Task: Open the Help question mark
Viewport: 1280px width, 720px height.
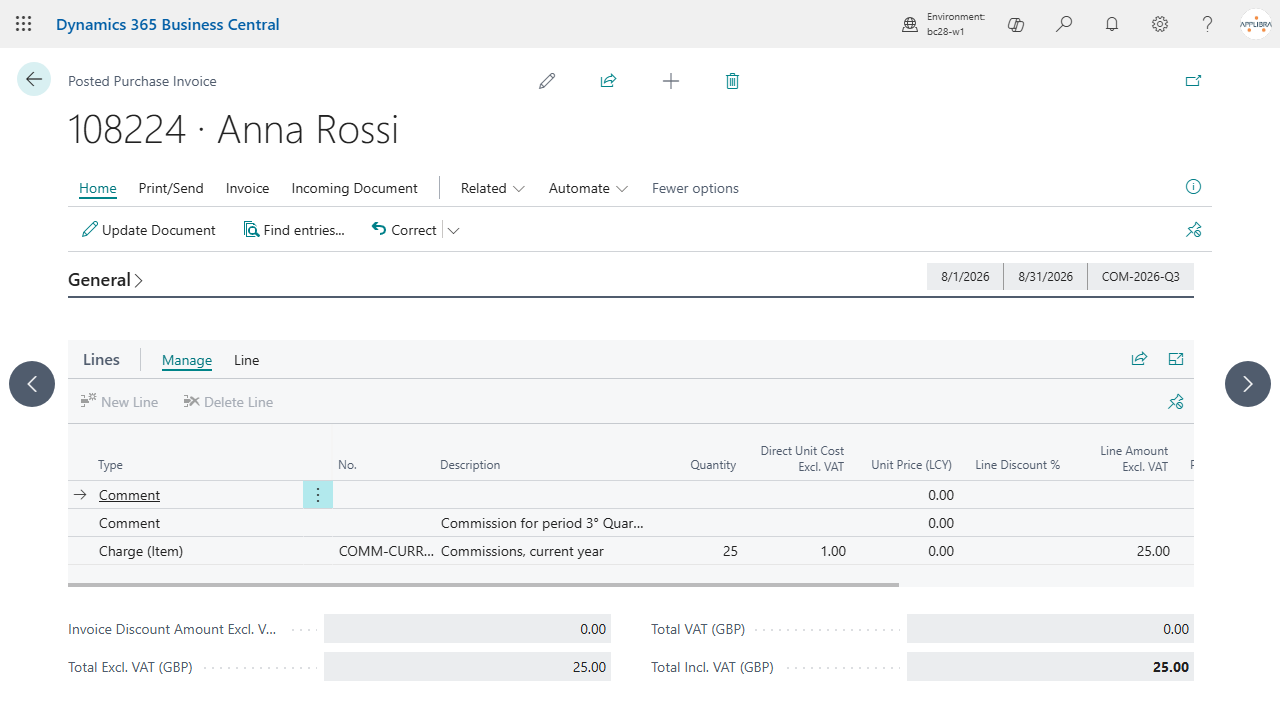Action: tap(1208, 24)
